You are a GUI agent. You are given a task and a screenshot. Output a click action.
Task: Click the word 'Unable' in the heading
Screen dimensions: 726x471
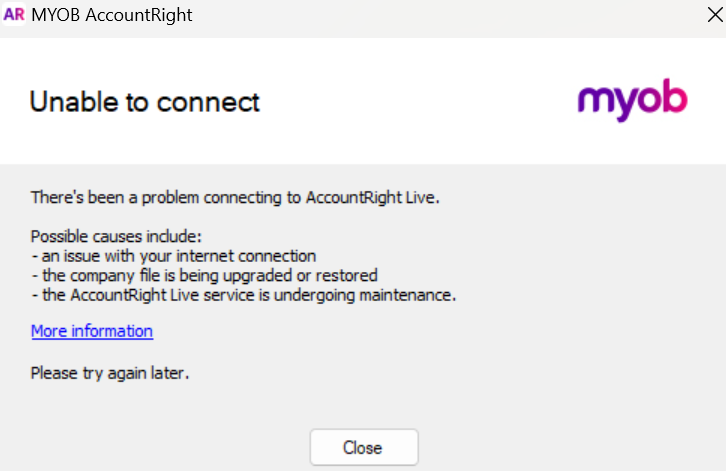(69, 102)
